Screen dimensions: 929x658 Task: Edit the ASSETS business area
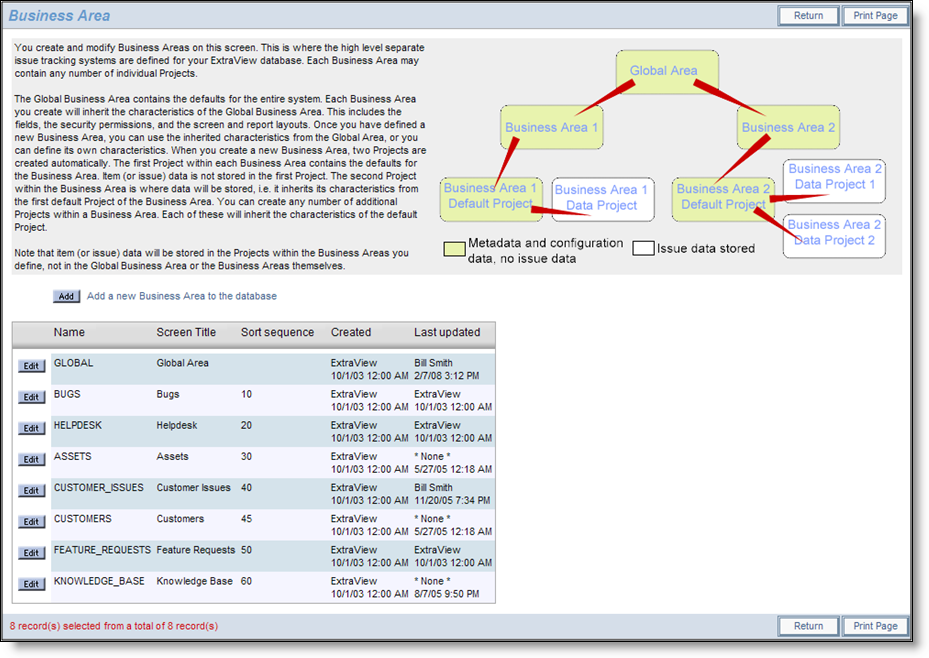tap(31, 459)
